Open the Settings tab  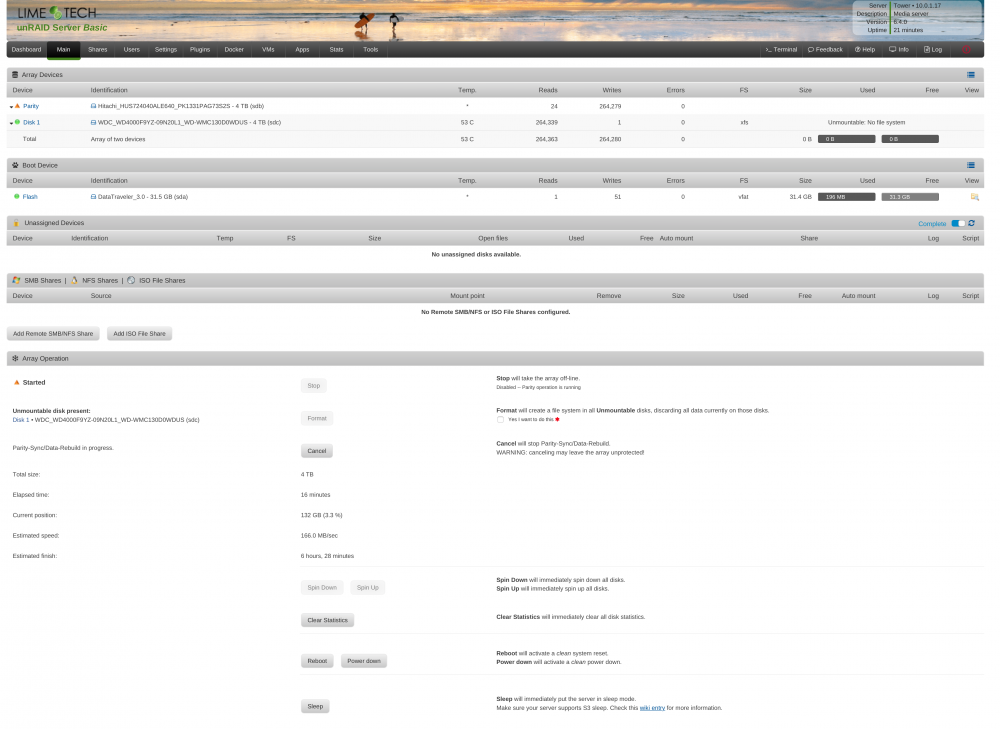(x=166, y=49)
